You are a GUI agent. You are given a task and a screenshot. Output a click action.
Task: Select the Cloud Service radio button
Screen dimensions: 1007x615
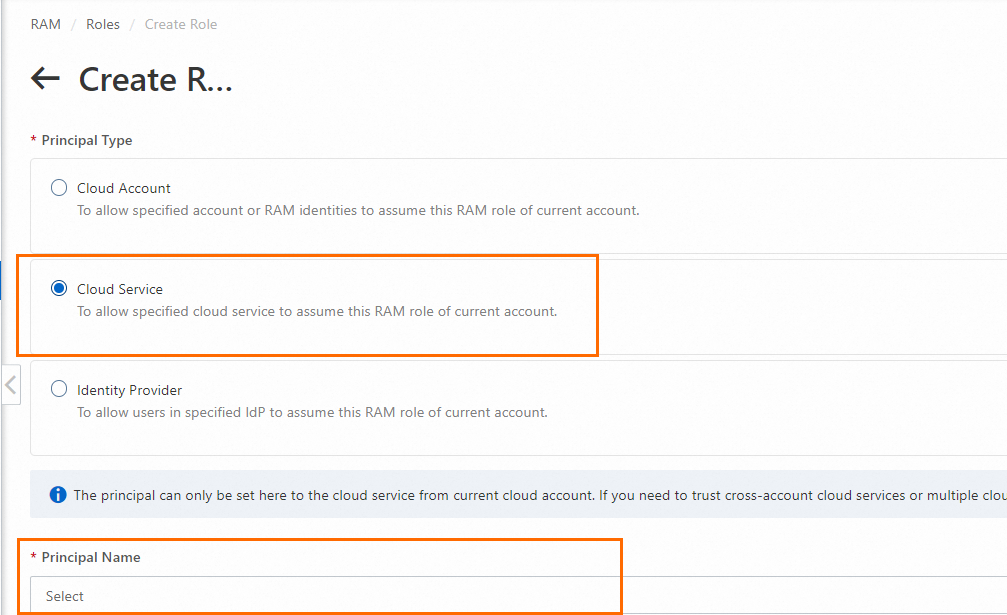[59, 289]
